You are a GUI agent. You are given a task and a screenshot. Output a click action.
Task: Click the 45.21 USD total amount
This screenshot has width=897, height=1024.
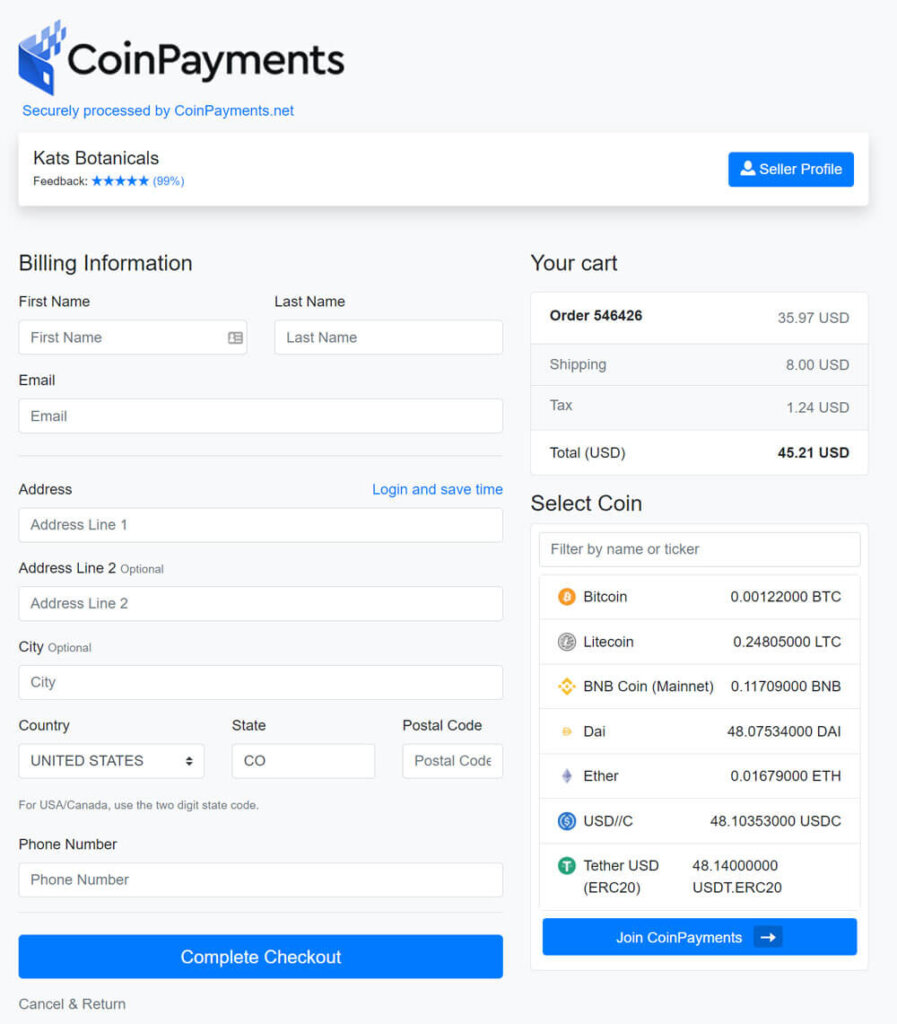point(813,453)
